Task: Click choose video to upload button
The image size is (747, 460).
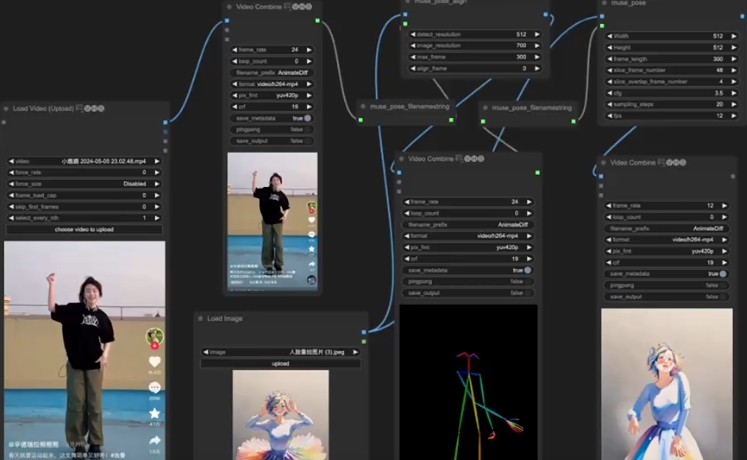Action: tap(84, 229)
